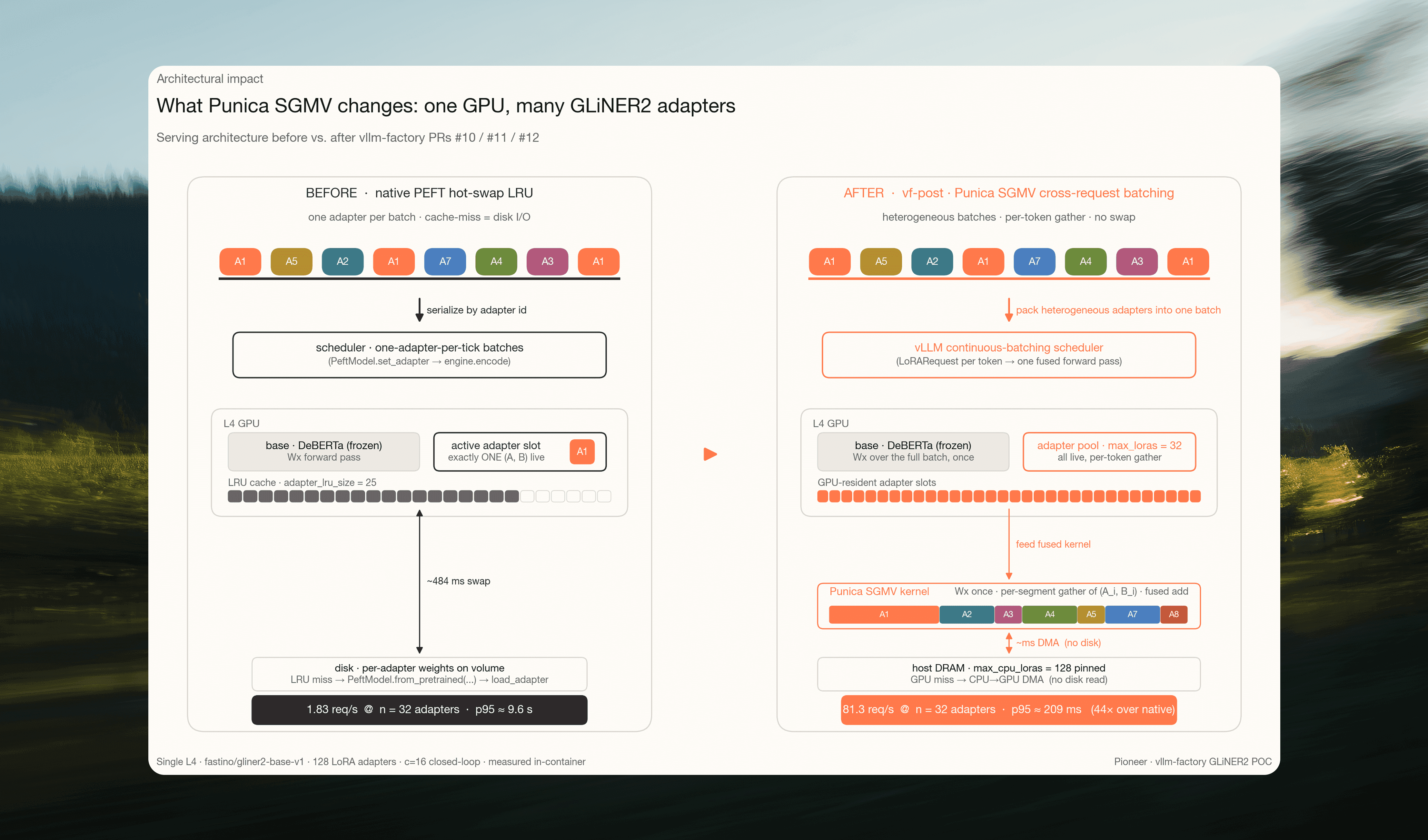Click the A8 segment in the SGMV kernel bar
Image resolution: width=1428 pixels, height=840 pixels.
click(1174, 614)
